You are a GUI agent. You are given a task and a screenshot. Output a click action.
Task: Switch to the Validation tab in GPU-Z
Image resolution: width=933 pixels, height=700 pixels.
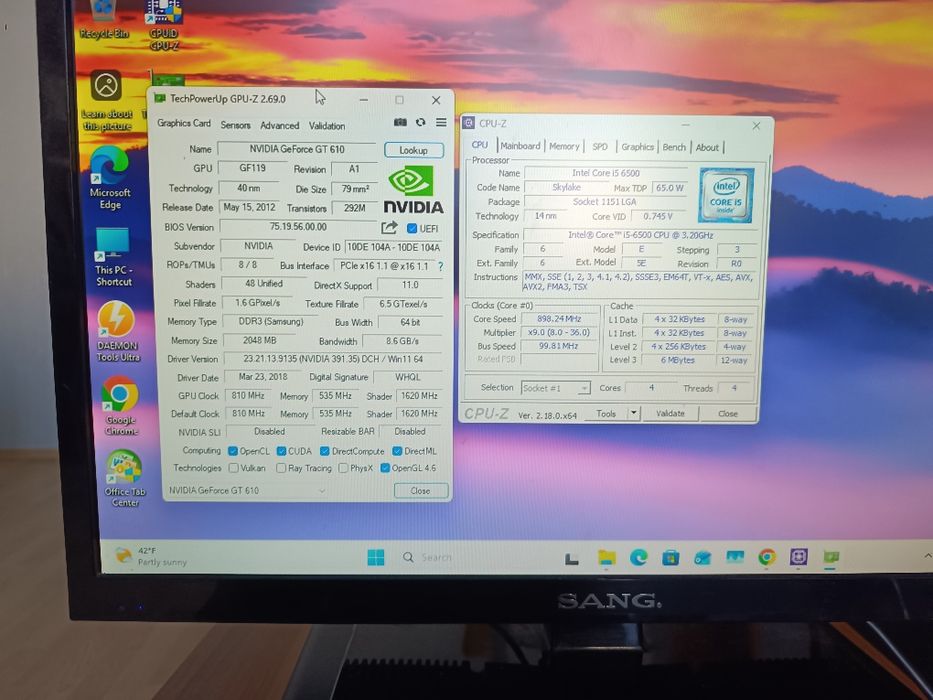click(327, 126)
